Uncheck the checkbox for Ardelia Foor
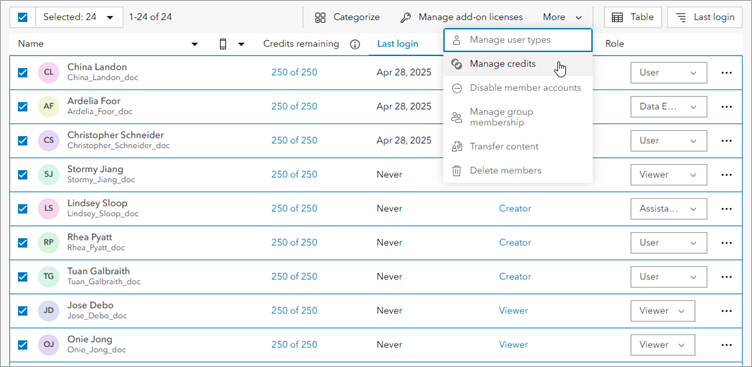 pos(23,107)
